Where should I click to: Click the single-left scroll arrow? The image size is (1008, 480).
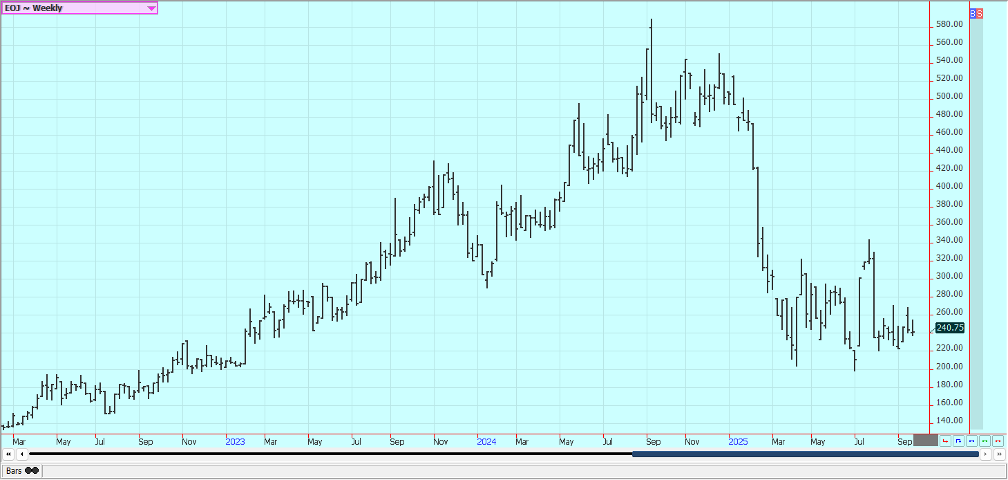coord(22,454)
